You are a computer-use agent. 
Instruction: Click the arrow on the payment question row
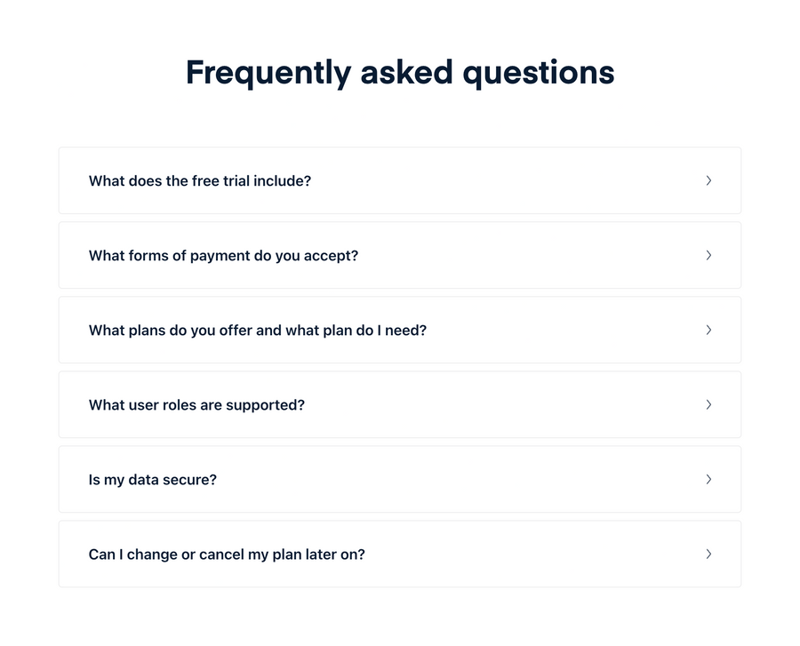tap(709, 255)
